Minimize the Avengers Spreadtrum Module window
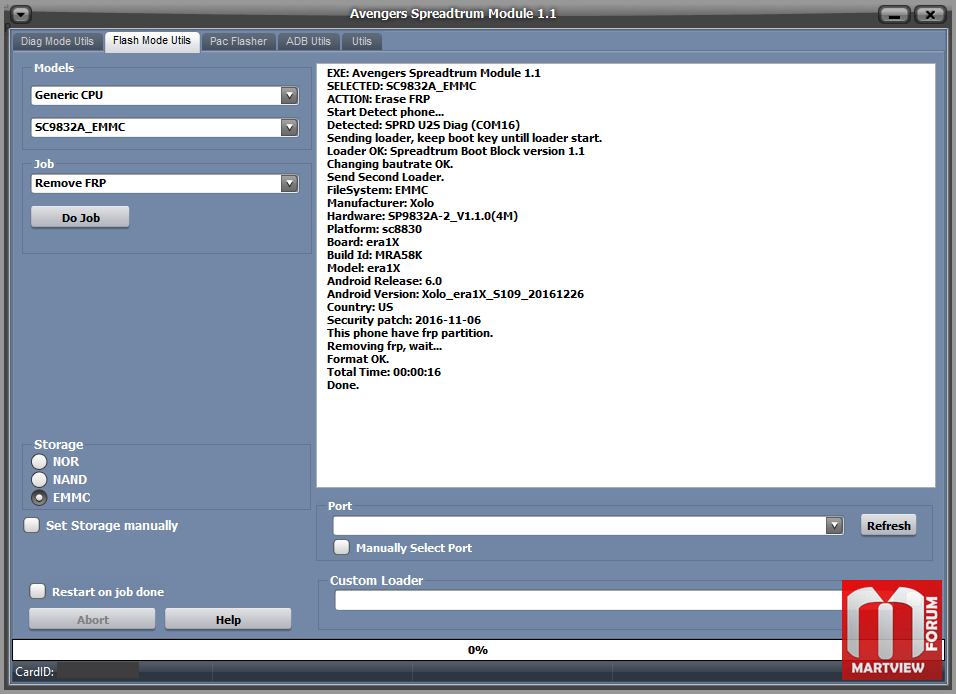 click(894, 15)
